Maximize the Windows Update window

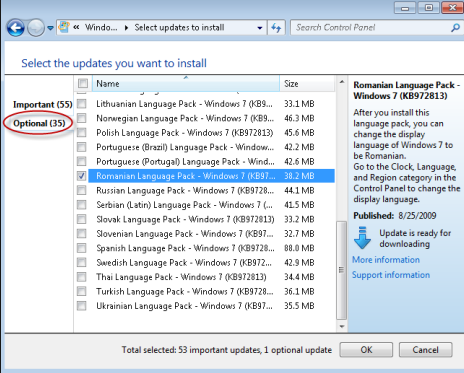(428, 7)
